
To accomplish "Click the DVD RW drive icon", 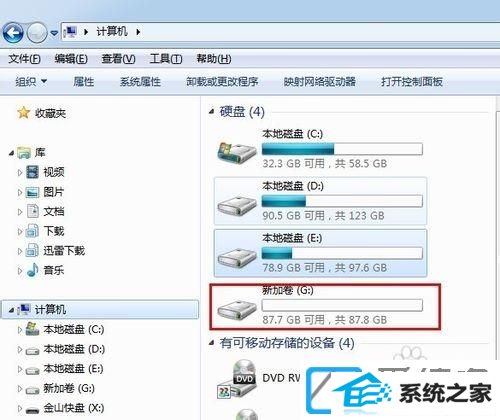I will (237, 379).
